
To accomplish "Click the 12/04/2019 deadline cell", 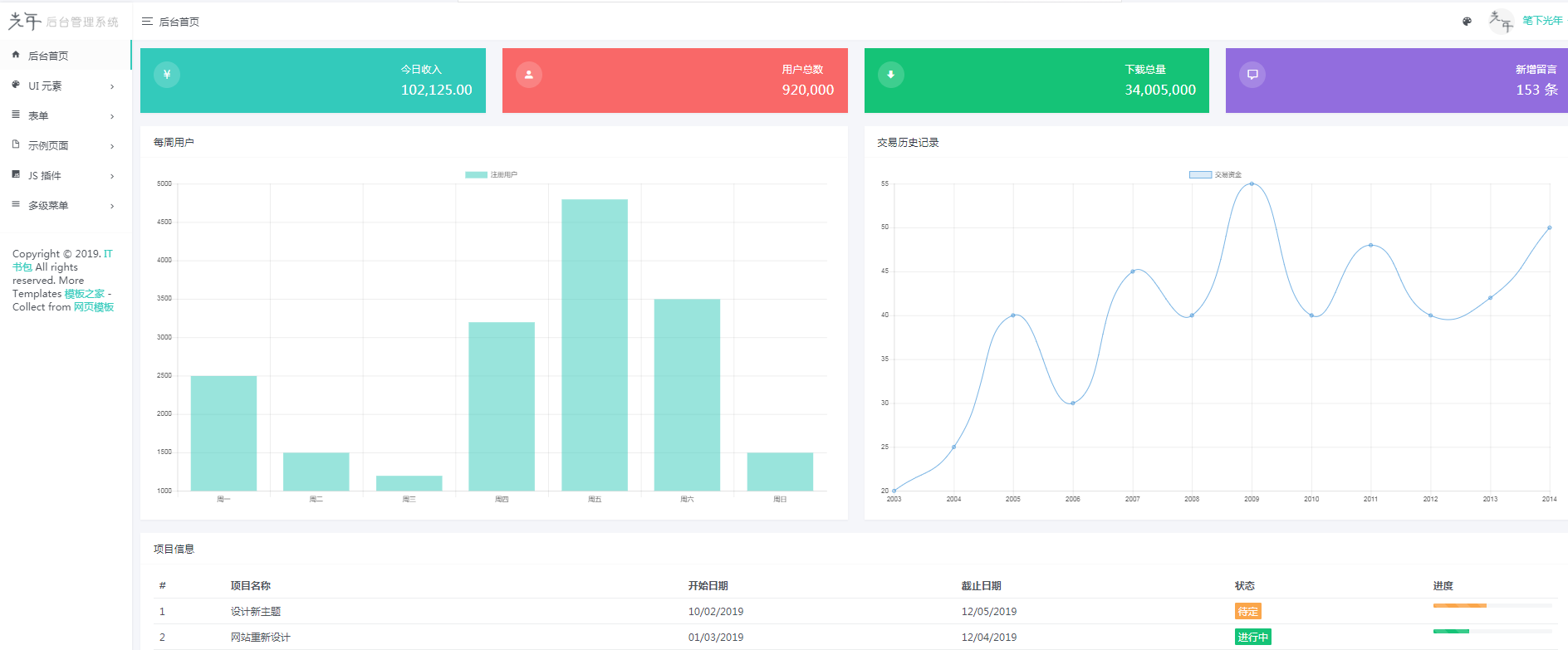I will [989, 638].
